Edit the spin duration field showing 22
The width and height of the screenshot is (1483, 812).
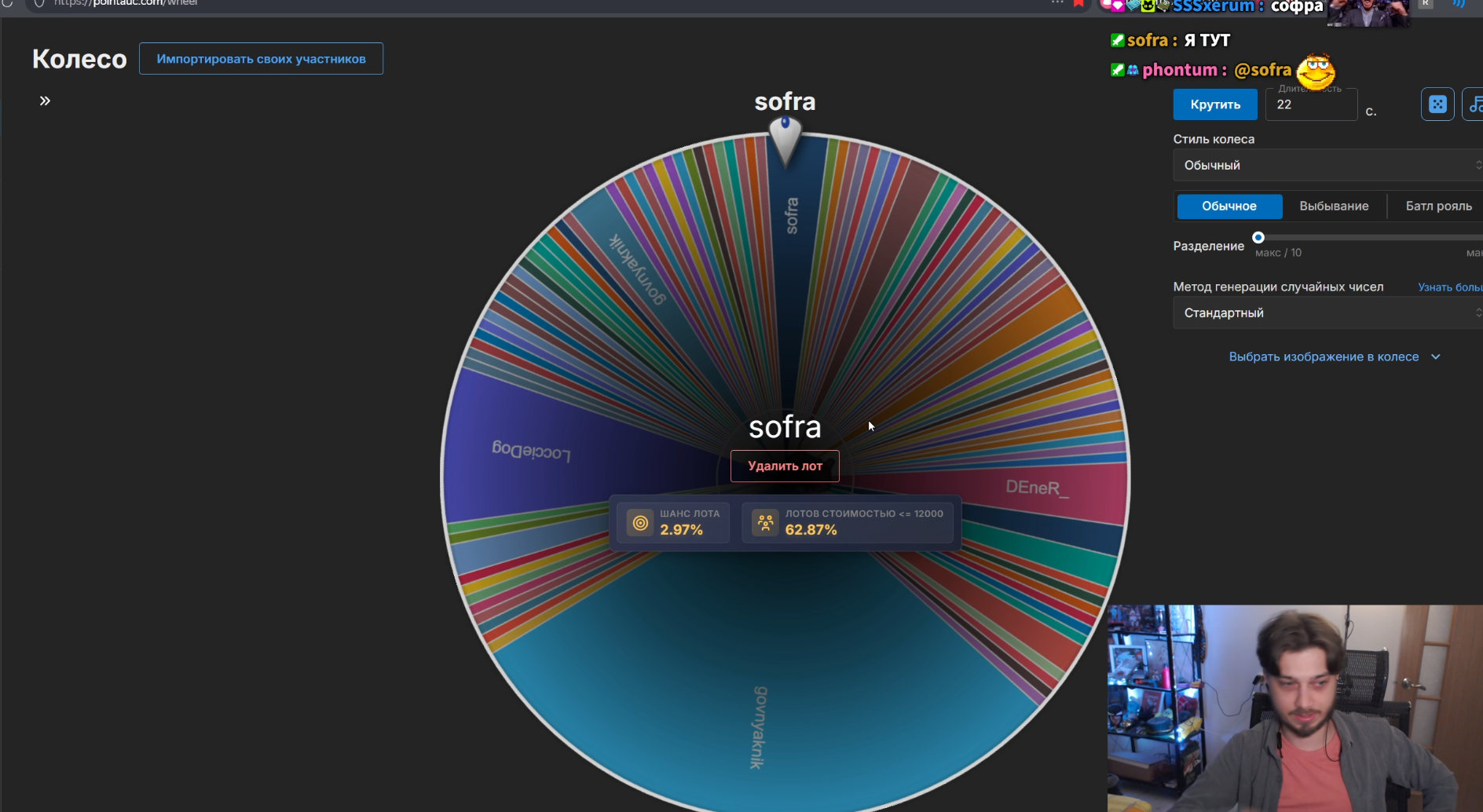tap(1311, 104)
